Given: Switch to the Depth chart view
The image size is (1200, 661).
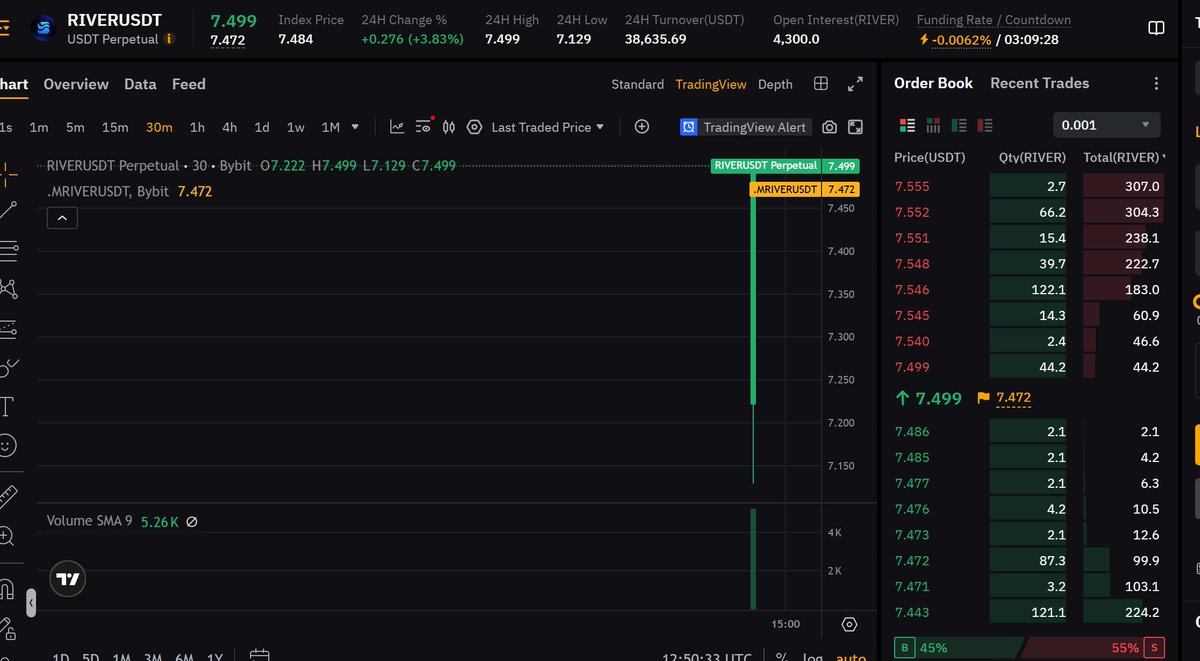Looking at the screenshot, I should coord(775,84).
